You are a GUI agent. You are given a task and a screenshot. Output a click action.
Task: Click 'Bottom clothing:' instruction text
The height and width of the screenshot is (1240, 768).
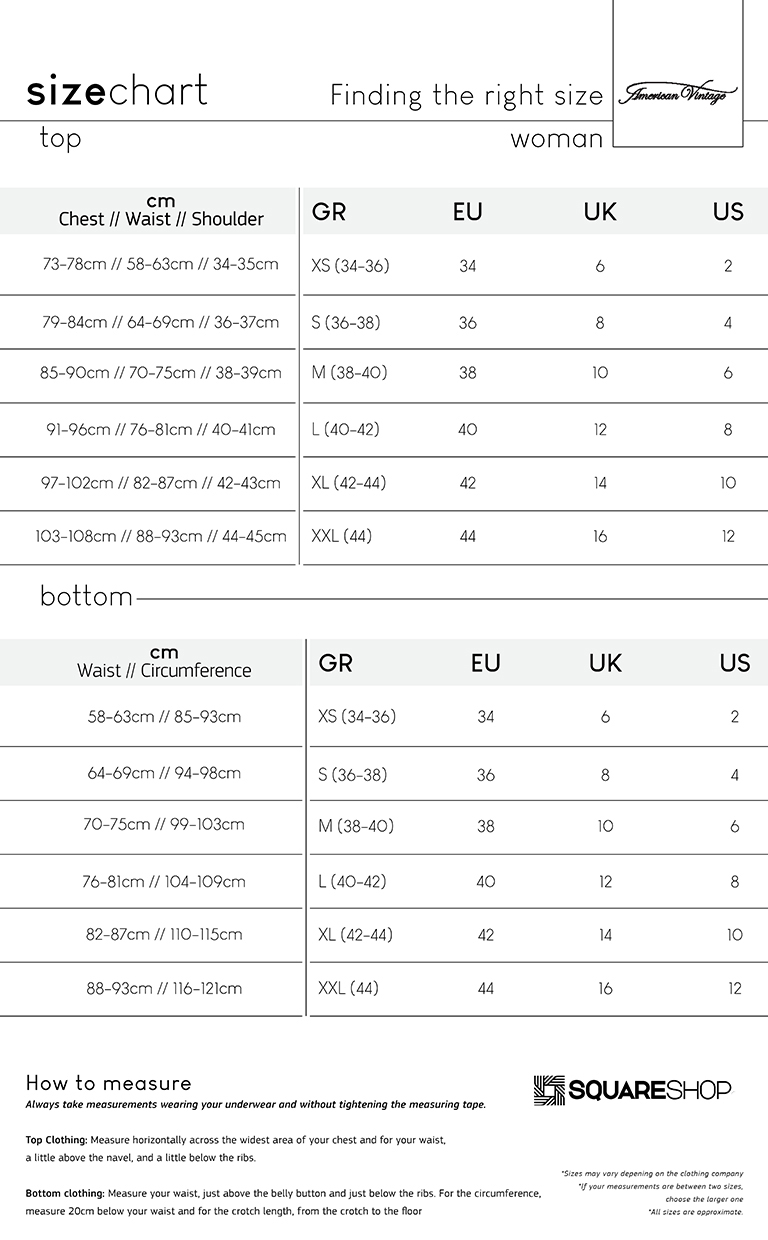coord(65,1194)
